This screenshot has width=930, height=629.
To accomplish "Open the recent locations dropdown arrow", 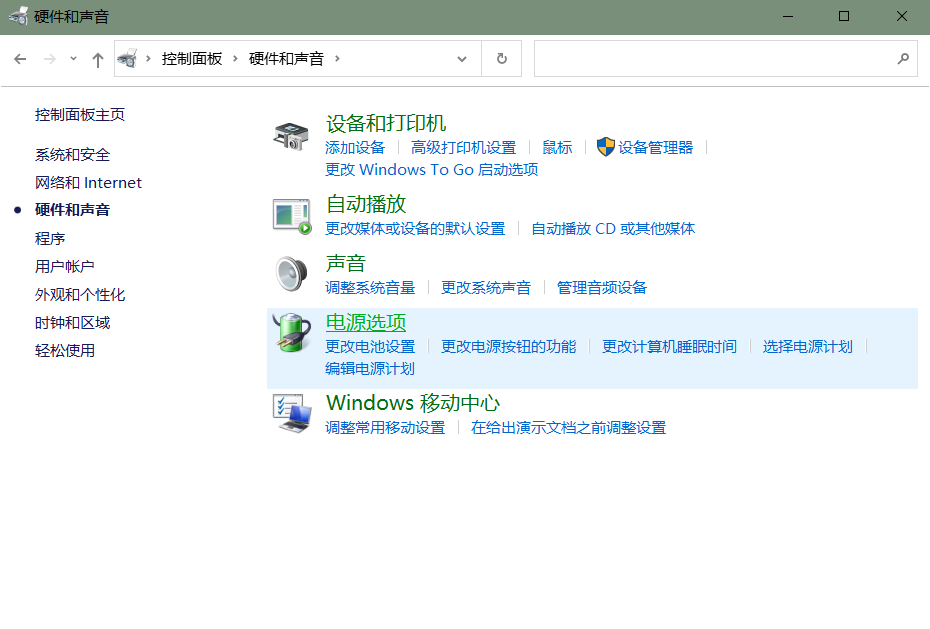I will tap(73, 59).
